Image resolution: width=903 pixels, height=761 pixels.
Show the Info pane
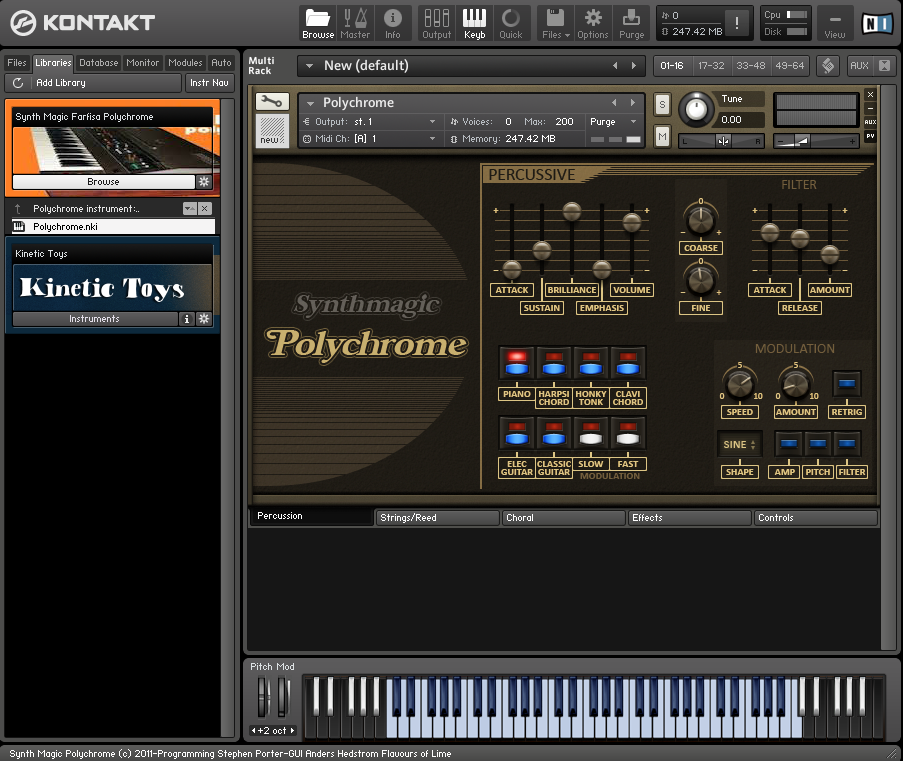[393, 24]
